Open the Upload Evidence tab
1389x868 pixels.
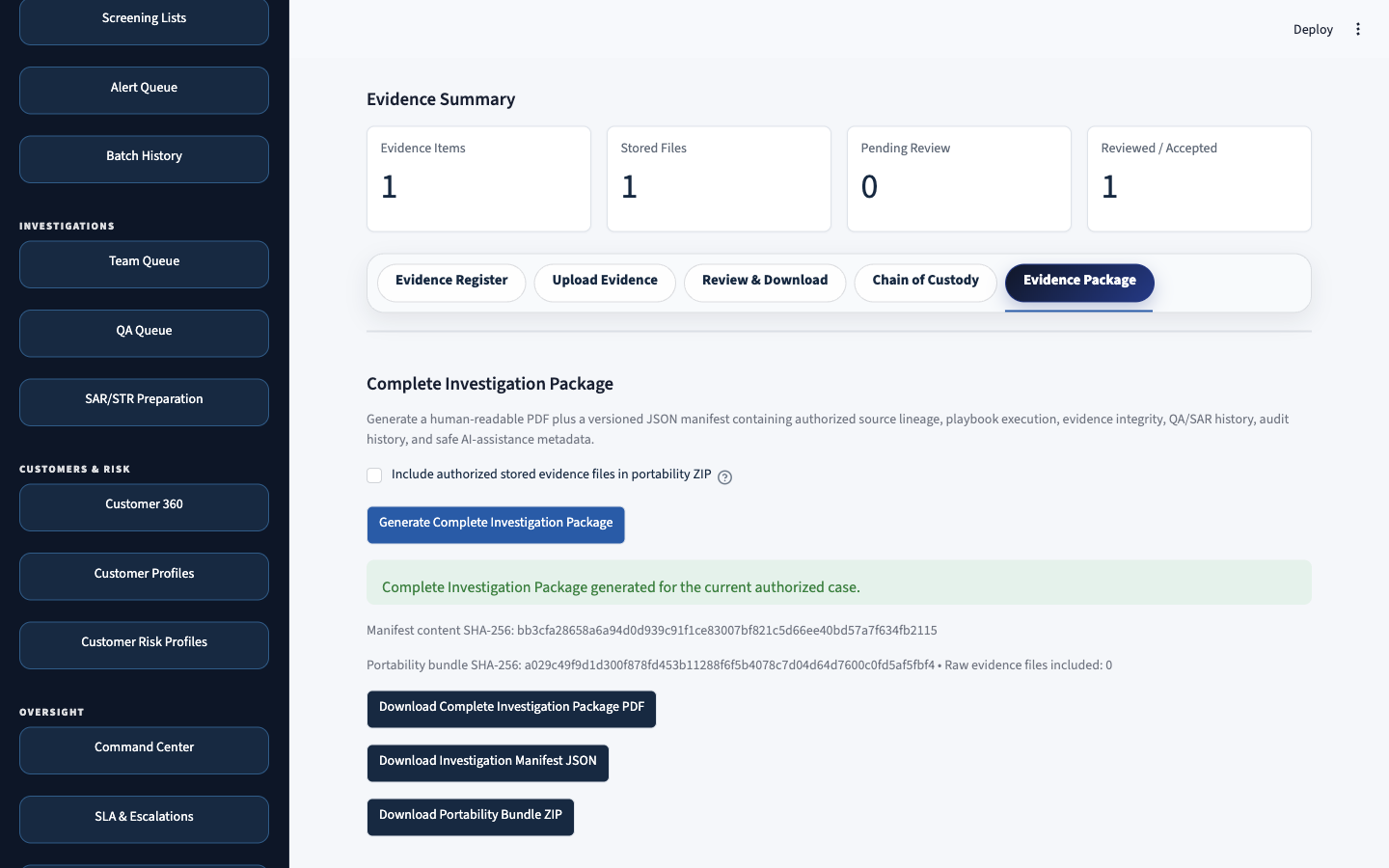(605, 282)
